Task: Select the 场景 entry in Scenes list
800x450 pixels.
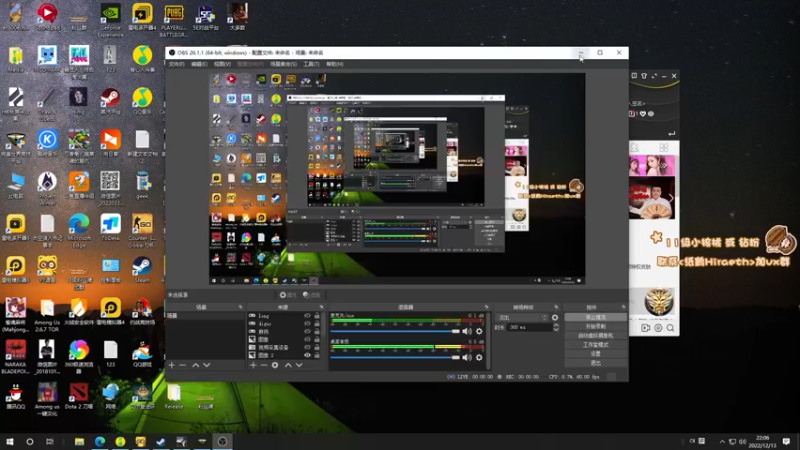Action: click(x=205, y=316)
